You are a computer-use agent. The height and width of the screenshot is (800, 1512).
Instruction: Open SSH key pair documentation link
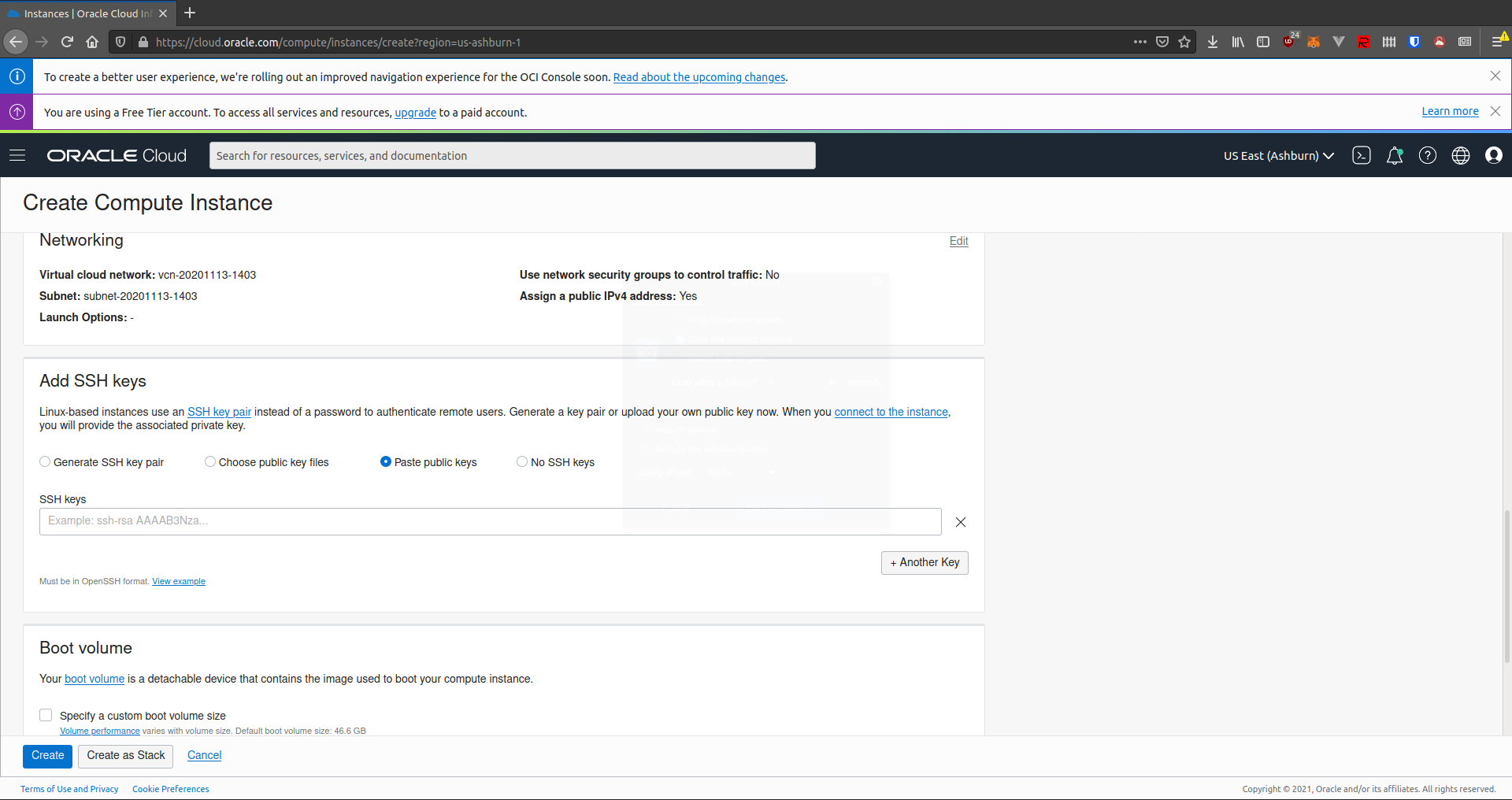219,412
